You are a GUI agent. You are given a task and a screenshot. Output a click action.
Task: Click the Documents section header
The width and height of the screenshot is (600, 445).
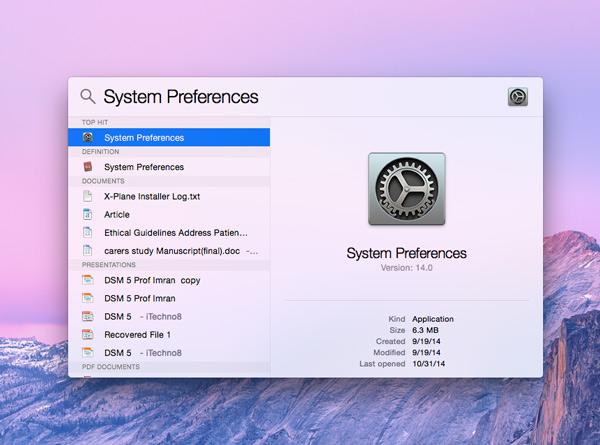(103, 181)
